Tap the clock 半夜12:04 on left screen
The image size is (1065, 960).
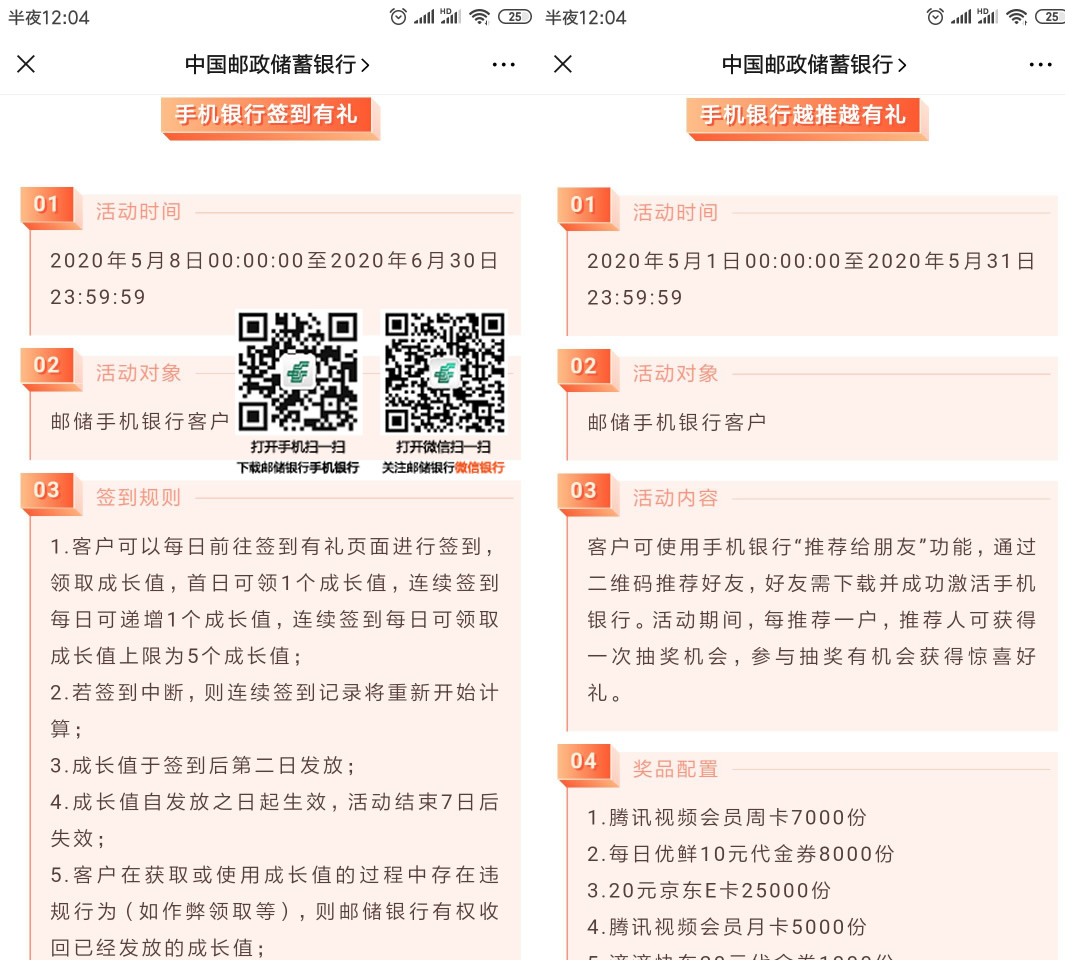point(49,17)
